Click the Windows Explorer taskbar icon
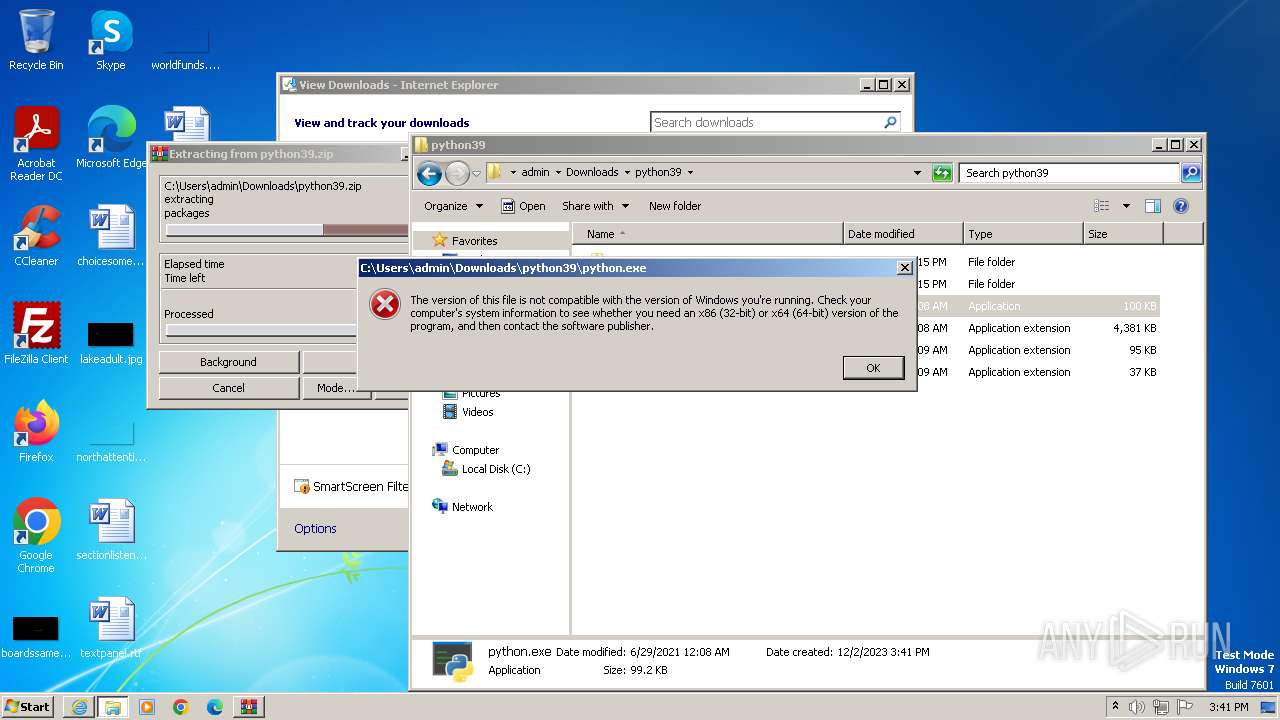Viewport: 1280px width, 720px height. point(112,707)
